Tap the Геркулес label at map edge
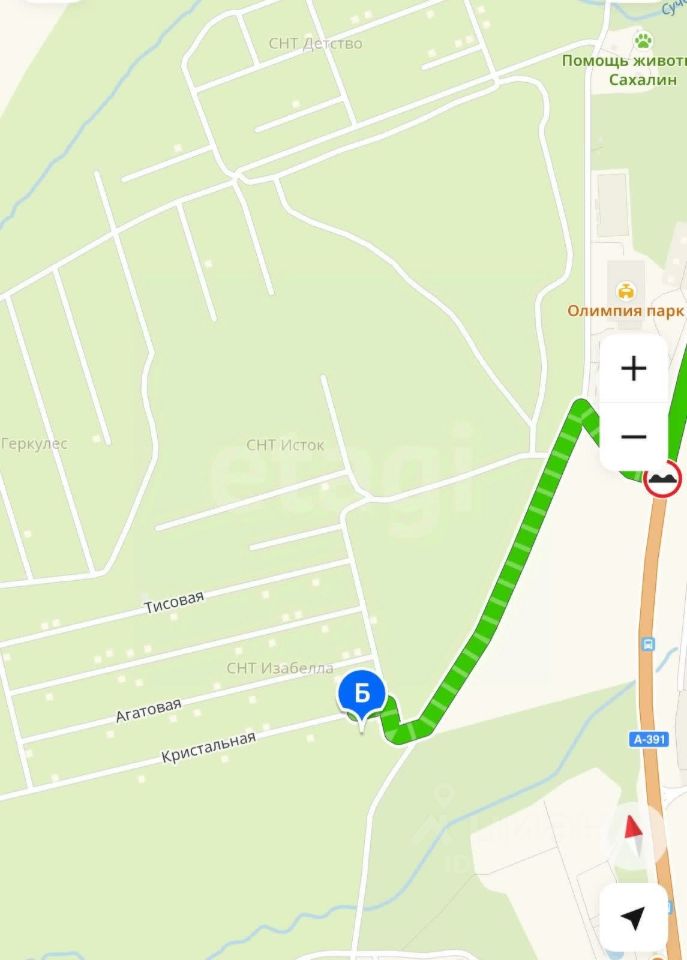Viewport: 687px width, 960px height. coord(34,443)
